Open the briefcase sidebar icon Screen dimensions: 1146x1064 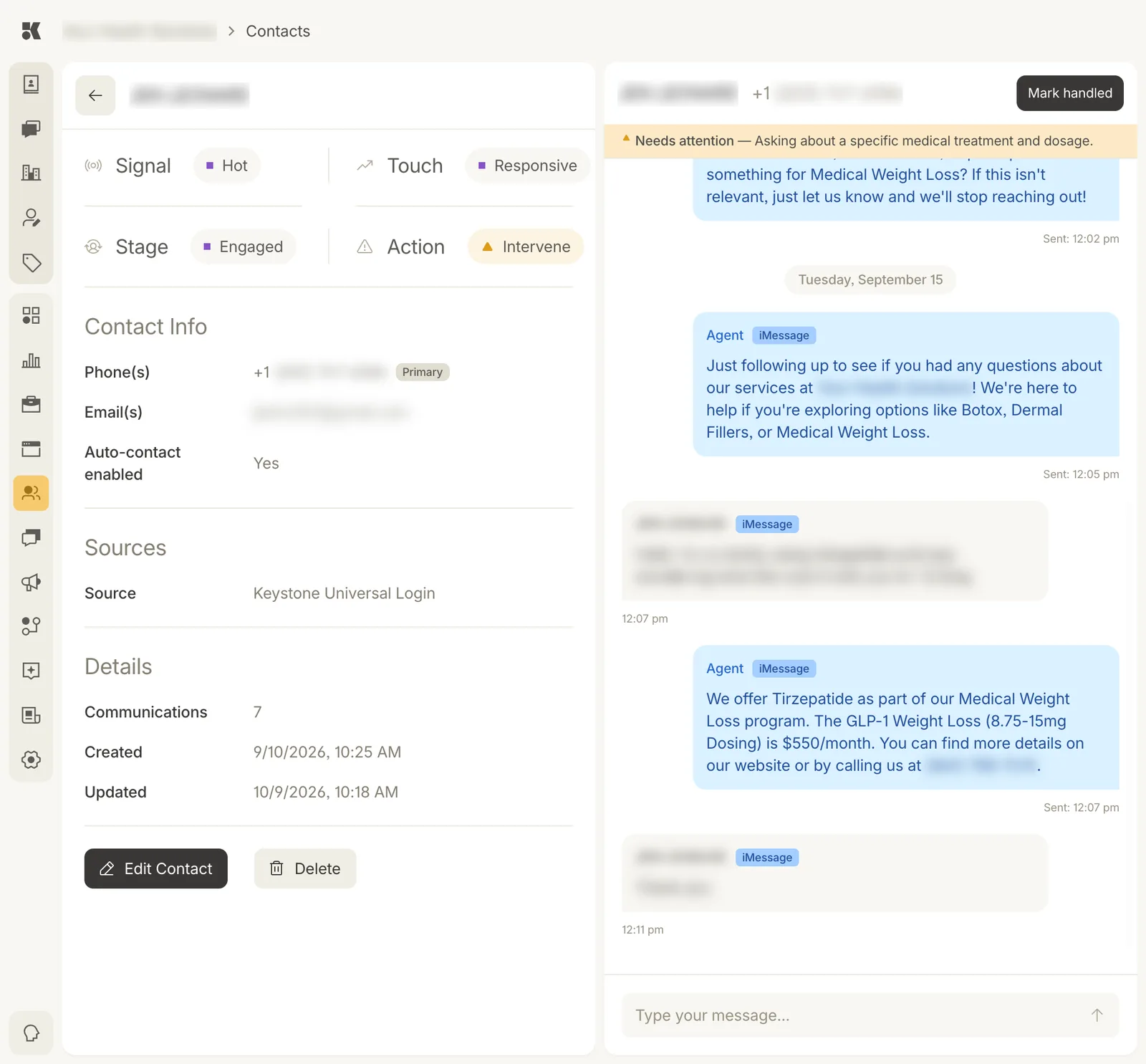click(31, 404)
